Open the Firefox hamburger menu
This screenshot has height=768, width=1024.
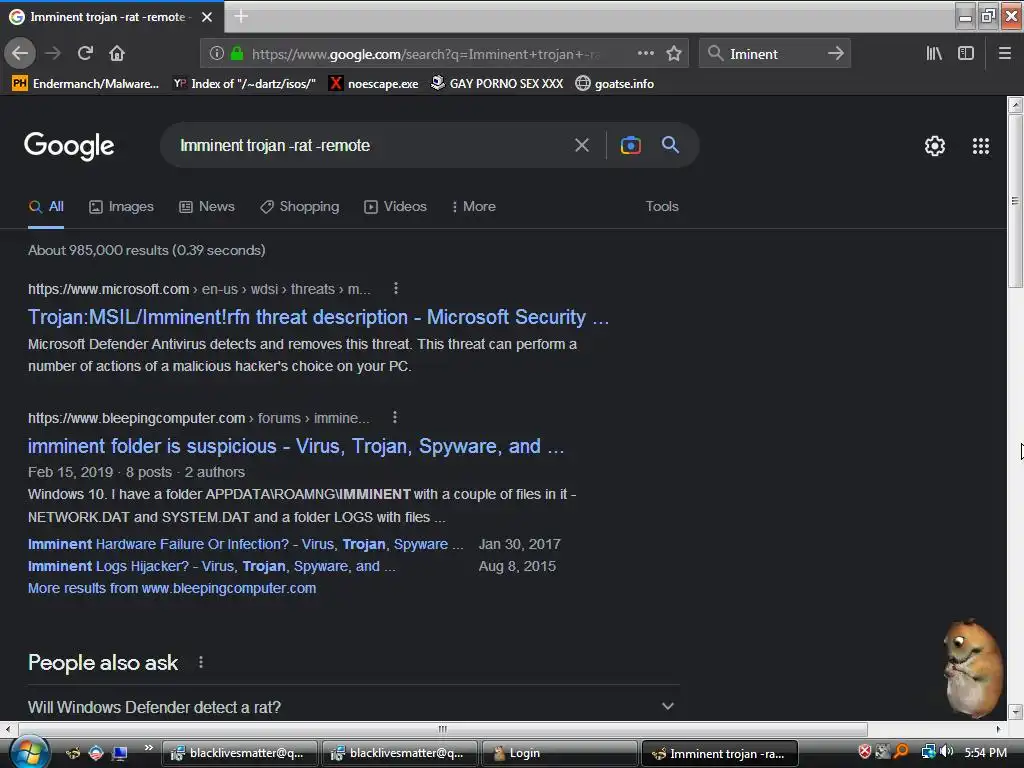[1004, 54]
